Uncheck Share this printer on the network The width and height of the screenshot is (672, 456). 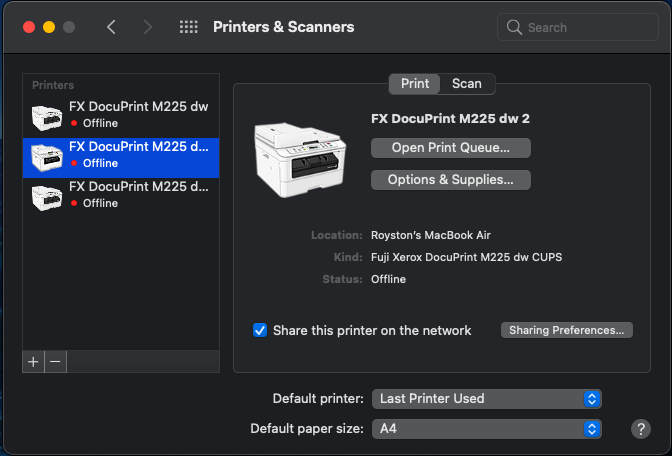260,330
